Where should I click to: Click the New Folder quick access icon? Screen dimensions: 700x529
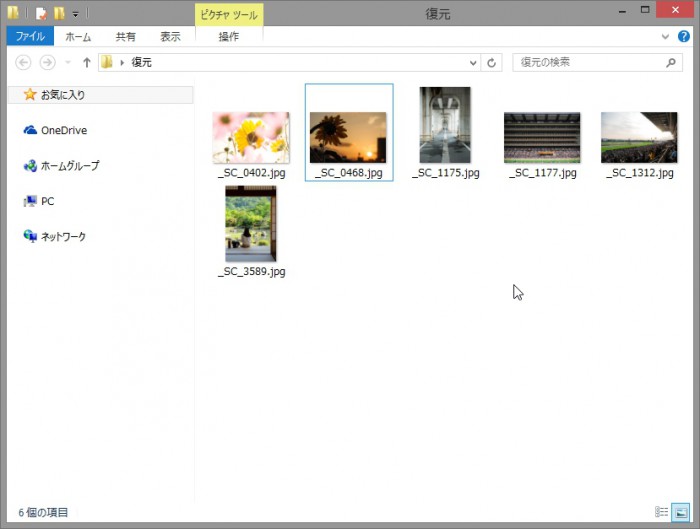pos(59,13)
